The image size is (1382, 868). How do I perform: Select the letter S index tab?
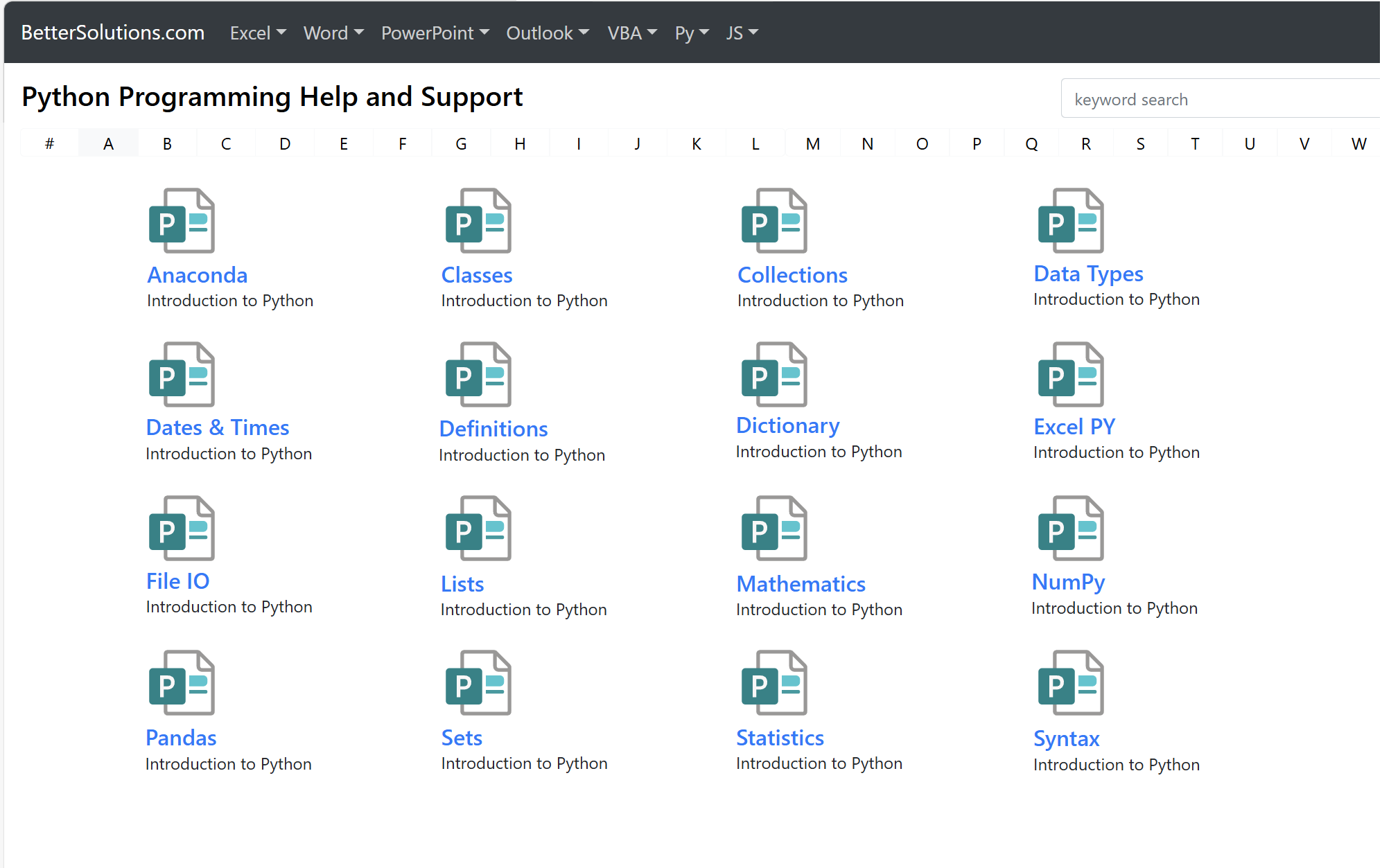coord(1141,143)
